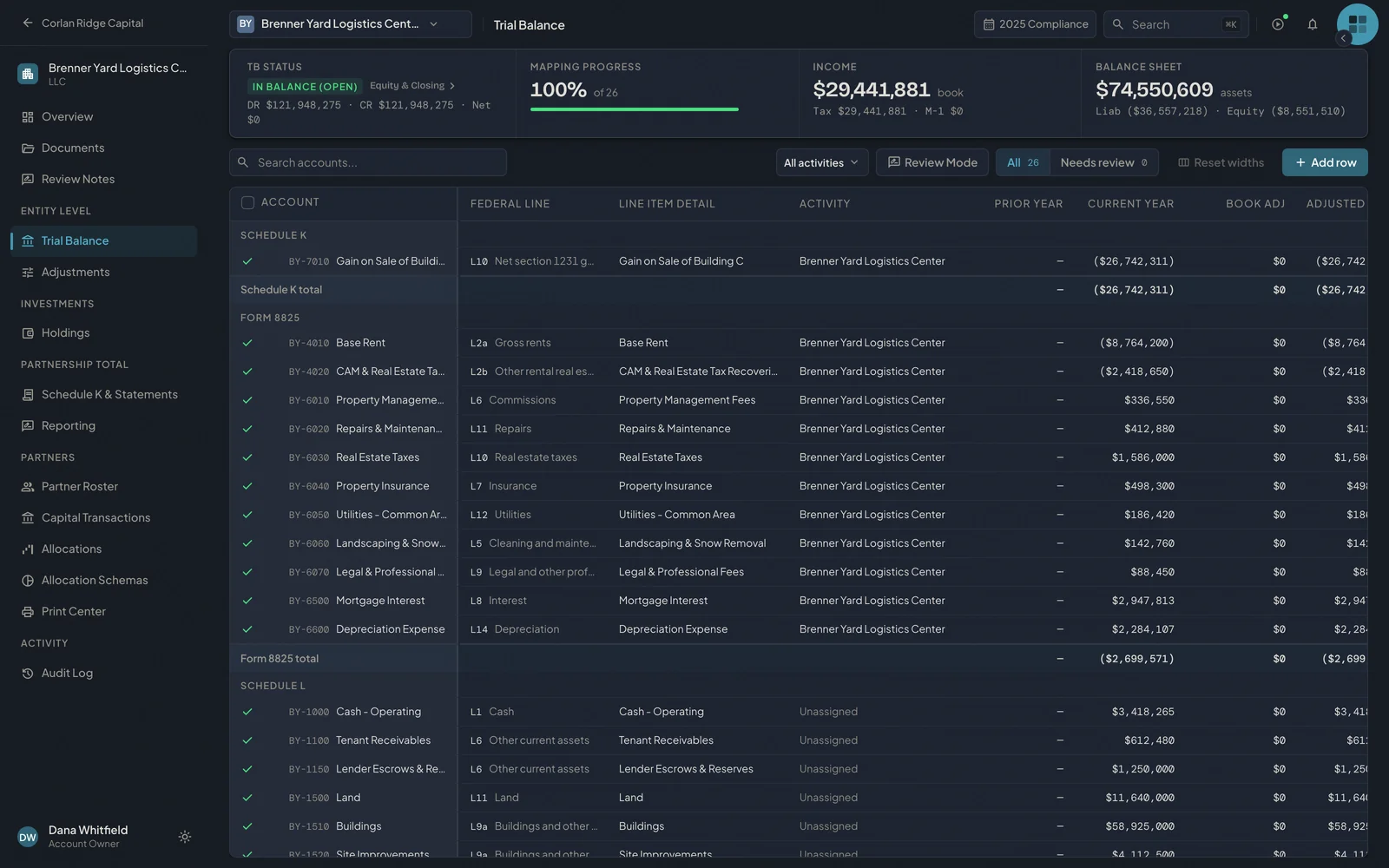The image size is (1389, 868).
Task: Select the All 26 tab
Action: (x=1023, y=162)
